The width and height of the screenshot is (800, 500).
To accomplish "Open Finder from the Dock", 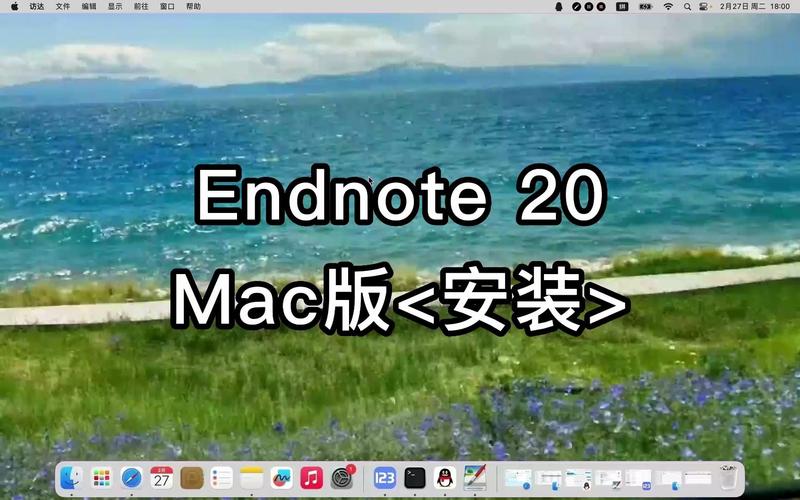I will pos(71,478).
